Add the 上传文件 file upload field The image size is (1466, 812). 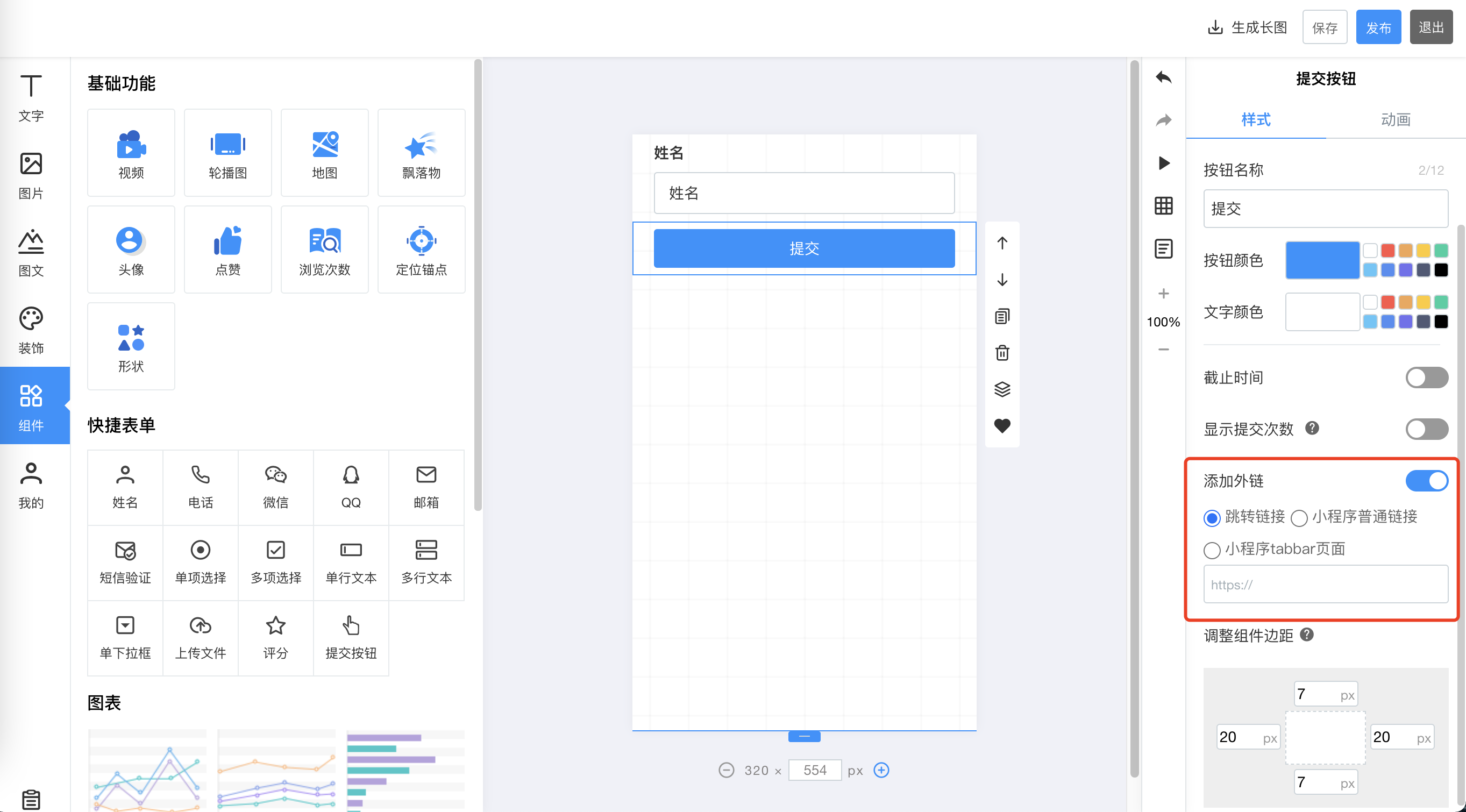200,638
